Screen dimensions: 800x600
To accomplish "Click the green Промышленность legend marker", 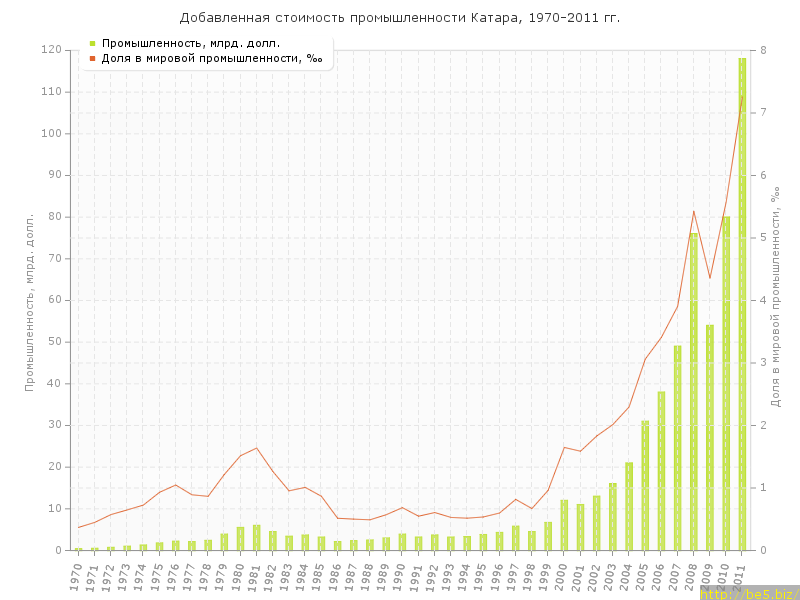I will point(92,43).
